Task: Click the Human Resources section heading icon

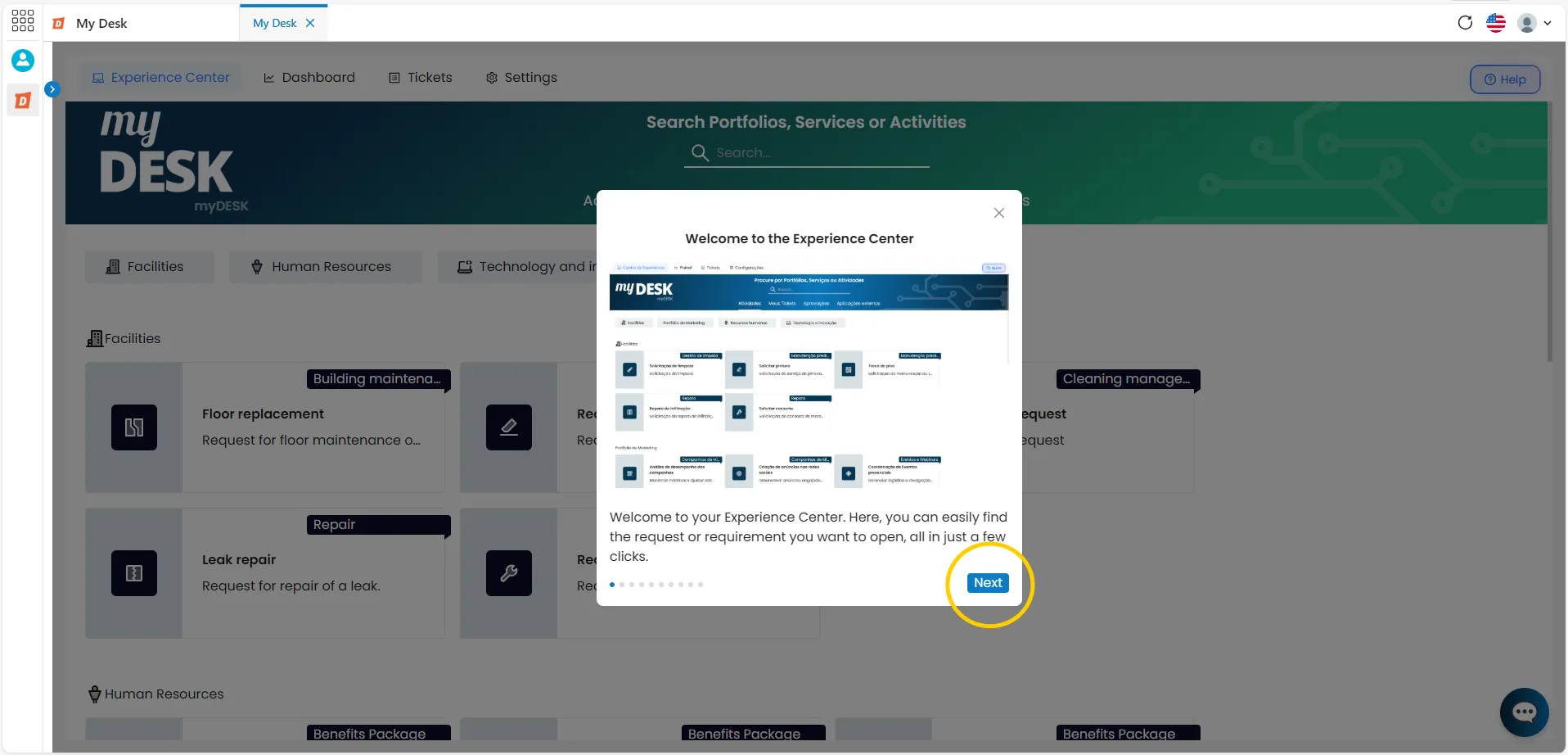Action: (95, 694)
